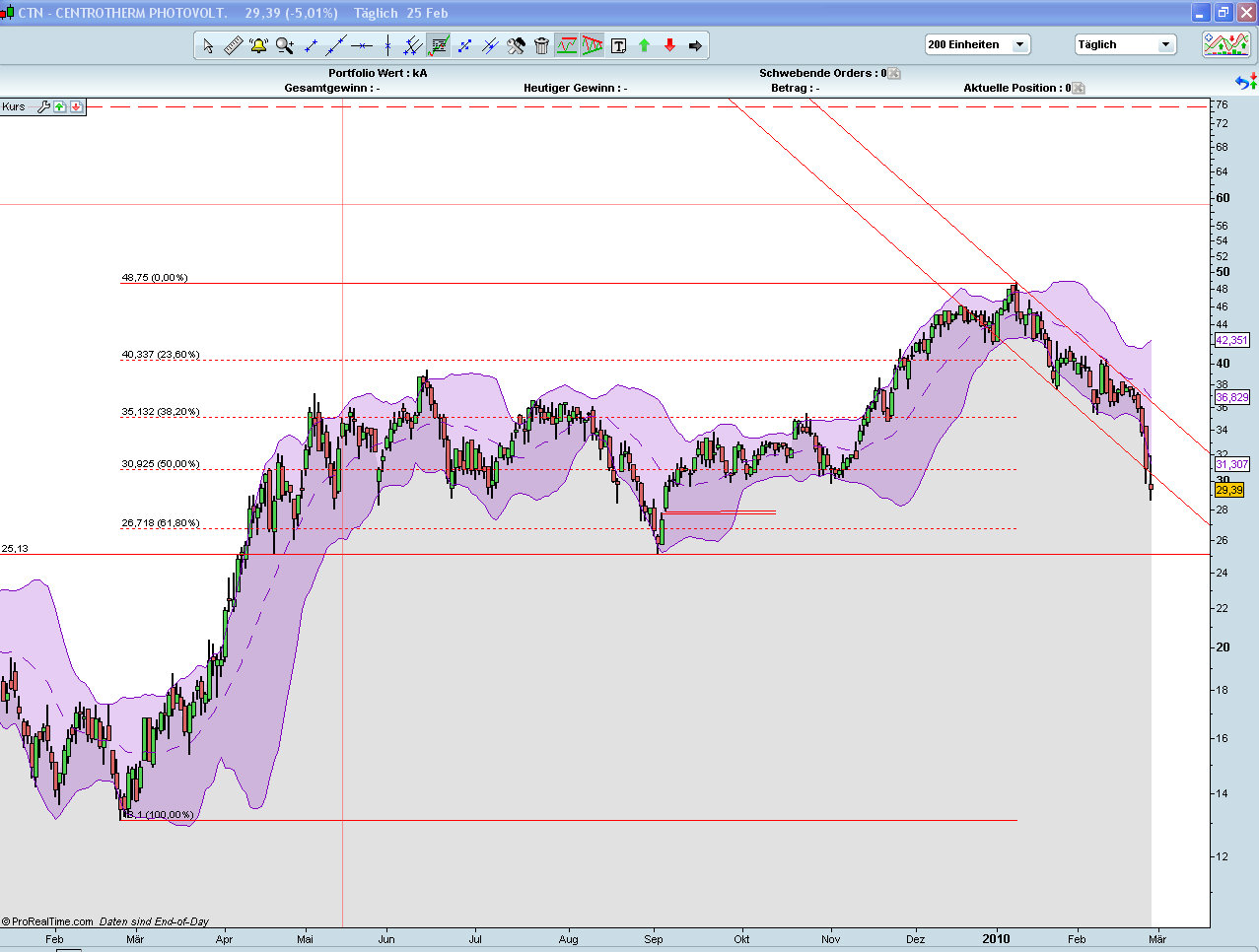The width and height of the screenshot is (1259, 952).
Task: Click the 31,307 price label
Action: click(x=1232, y=464)
